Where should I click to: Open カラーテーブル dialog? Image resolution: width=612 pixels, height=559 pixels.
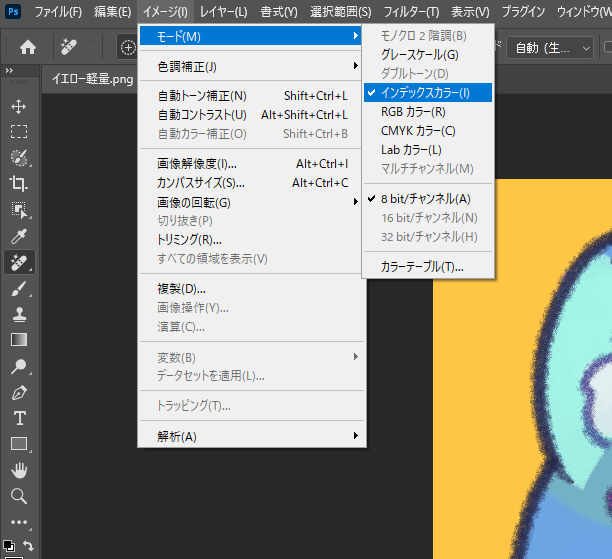(x=422, y=266)
